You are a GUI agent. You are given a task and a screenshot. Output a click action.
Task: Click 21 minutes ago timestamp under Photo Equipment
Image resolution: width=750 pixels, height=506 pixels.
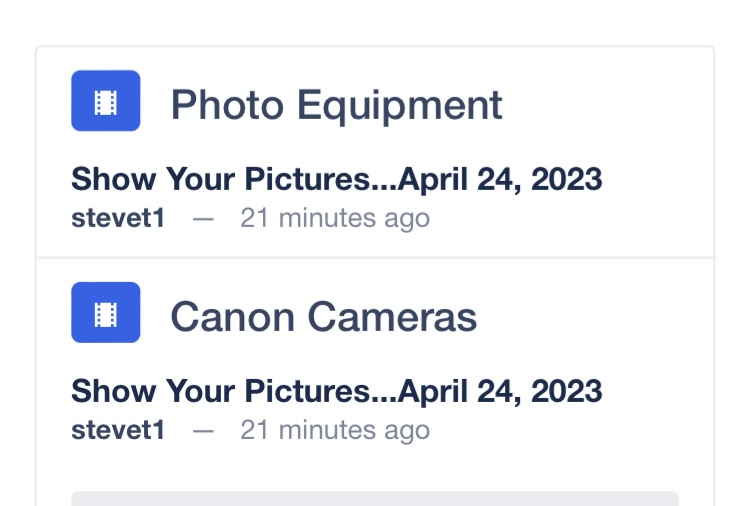tap(335, 219)
